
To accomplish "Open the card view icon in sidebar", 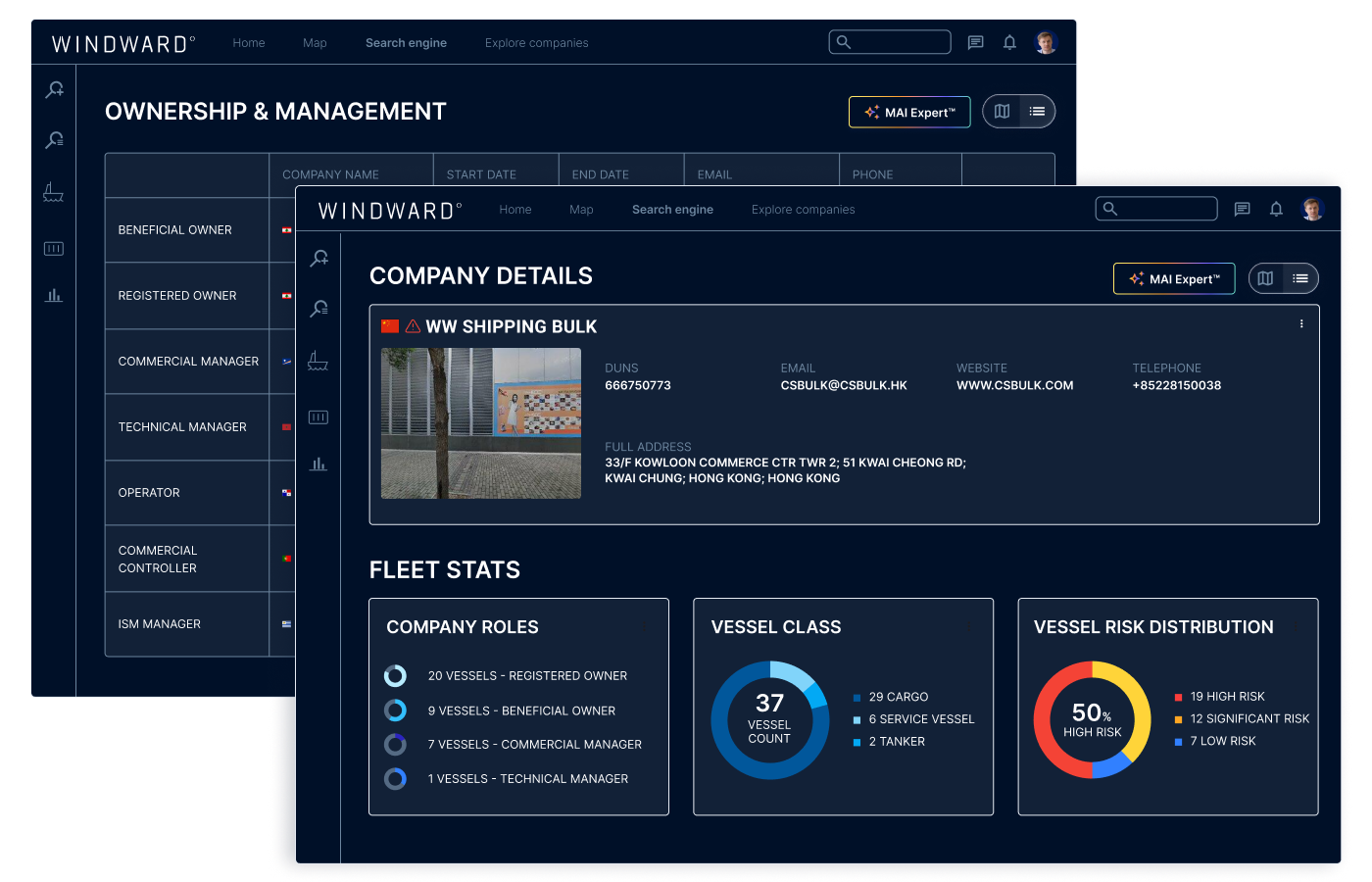I will pos(318,416).
